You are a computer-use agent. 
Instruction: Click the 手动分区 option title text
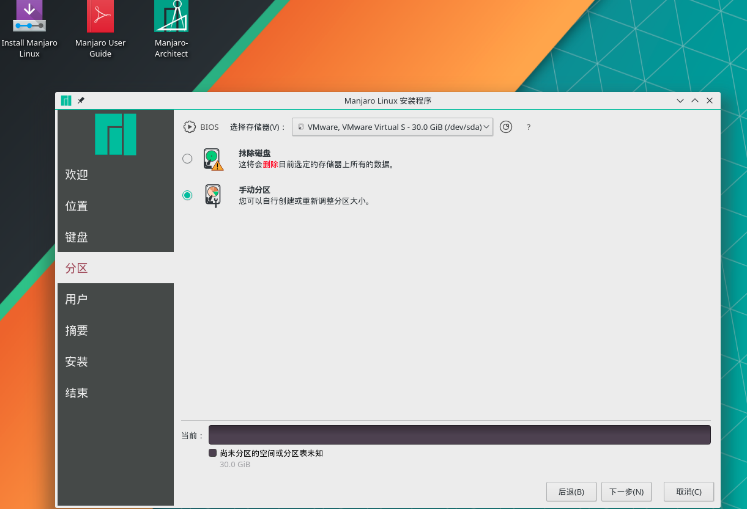click(254, 190)
